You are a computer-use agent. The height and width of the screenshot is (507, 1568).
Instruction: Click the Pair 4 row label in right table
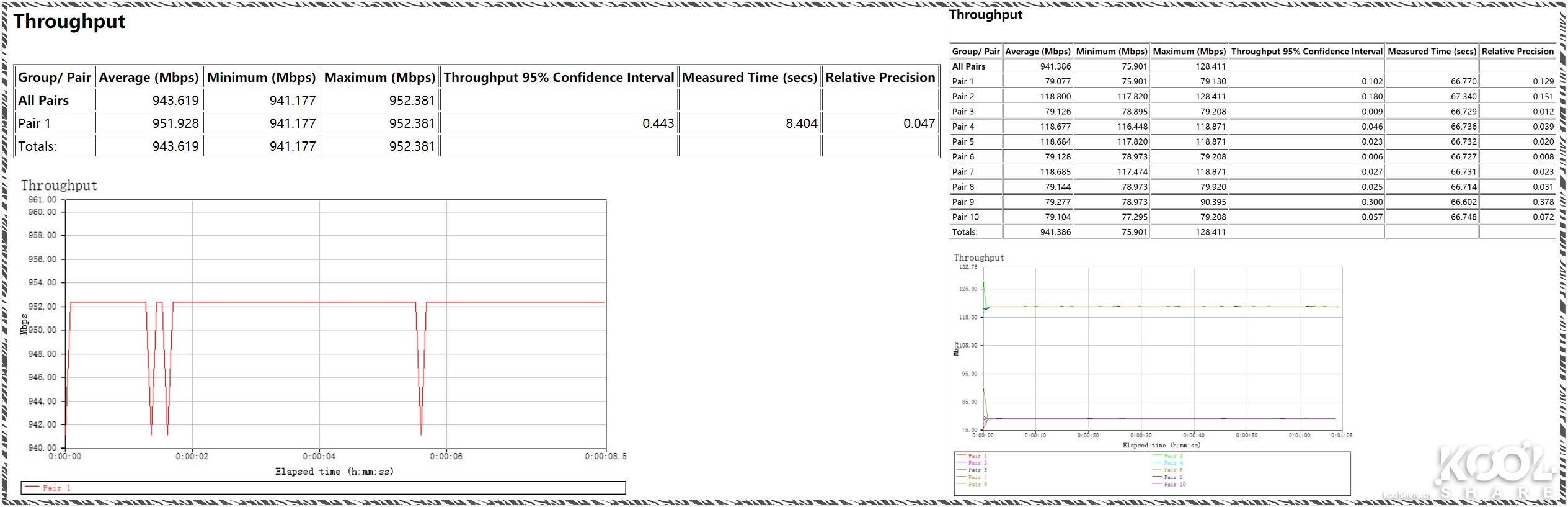coord(963,127)
